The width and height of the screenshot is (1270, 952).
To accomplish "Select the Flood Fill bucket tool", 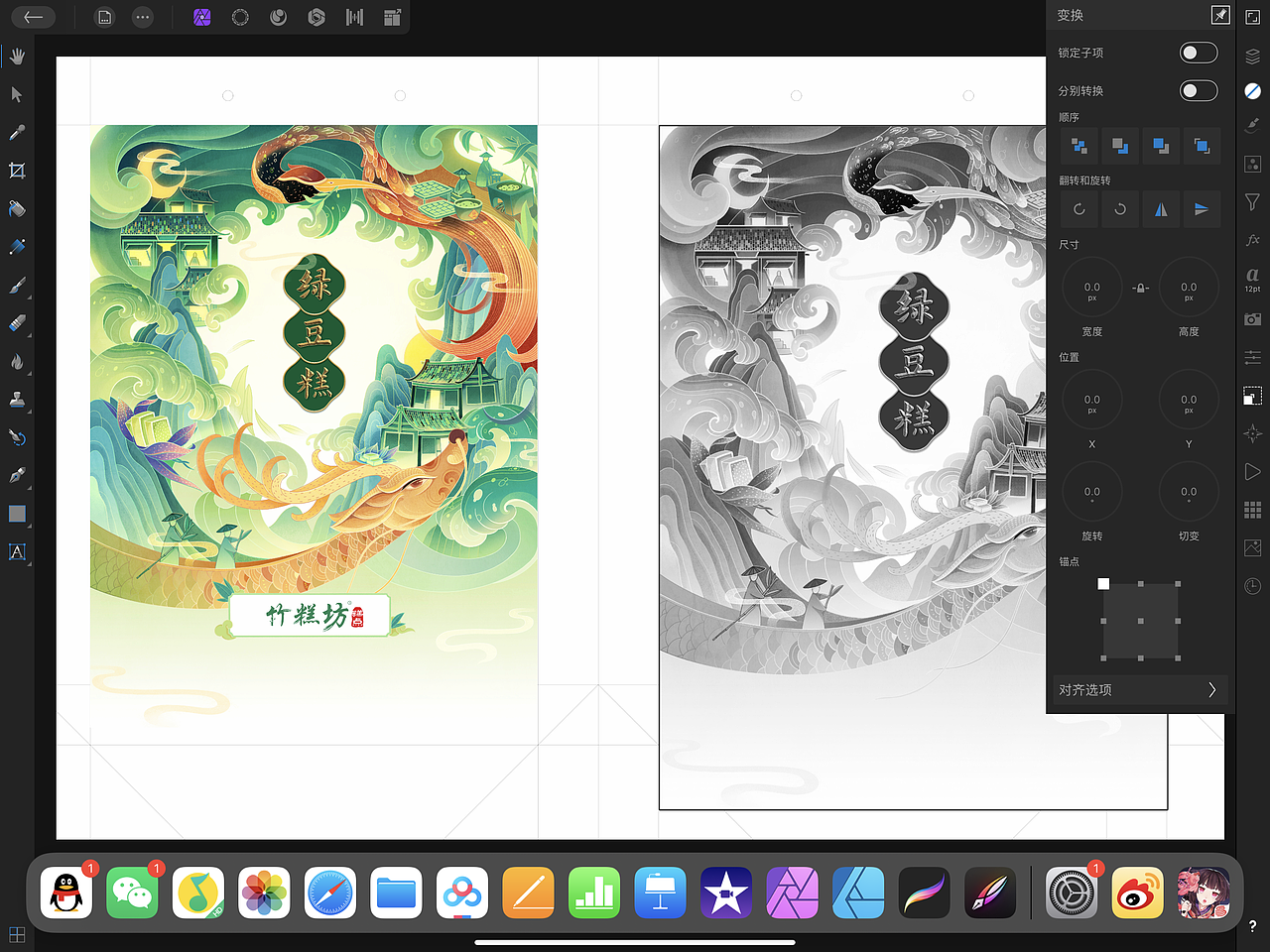I will [x=17, y=209].
